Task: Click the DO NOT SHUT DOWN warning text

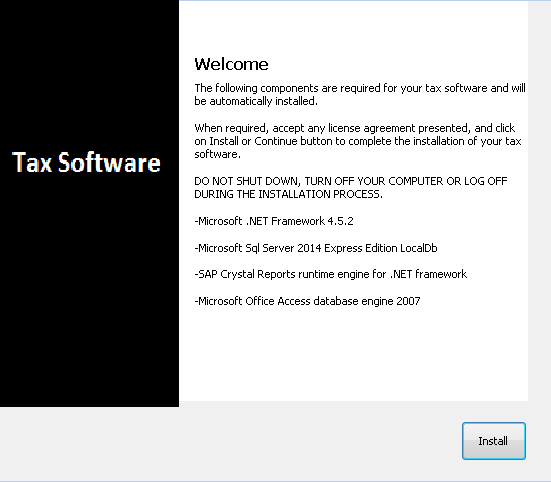Action: coord(351,188)
